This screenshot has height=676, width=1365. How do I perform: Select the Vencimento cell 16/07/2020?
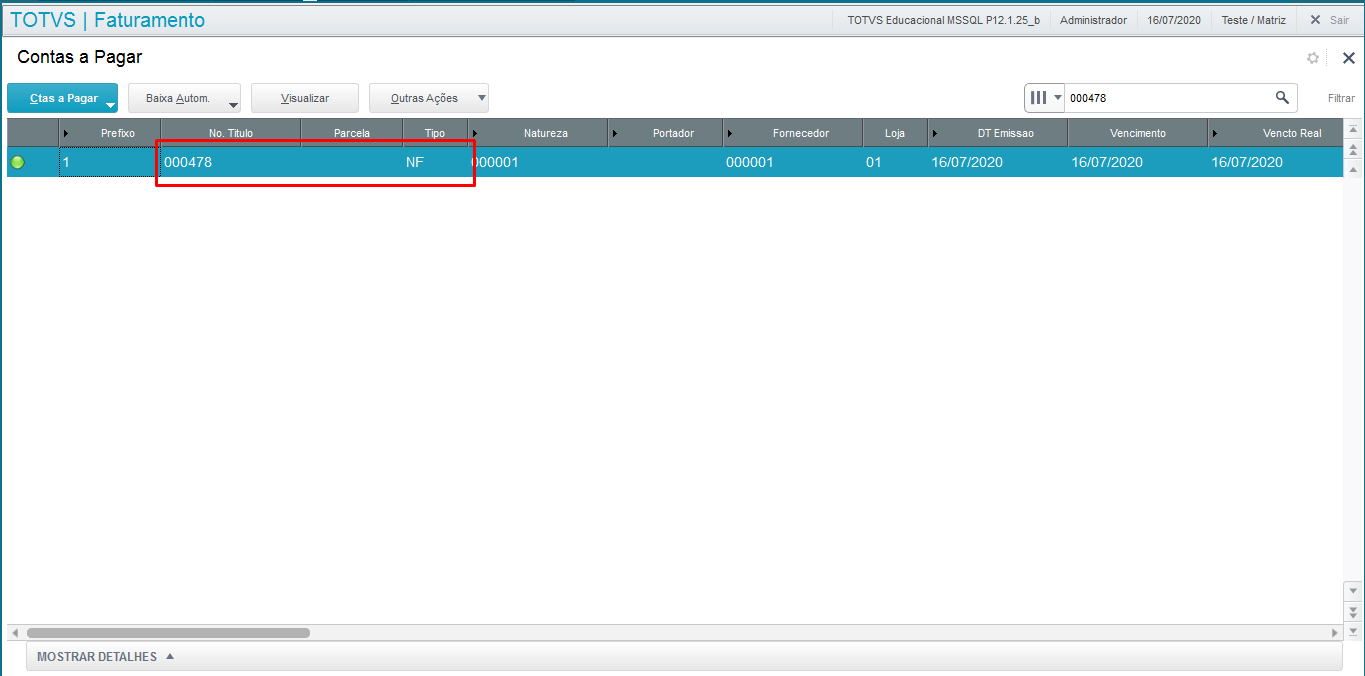pyautogui.click(x=1138, y=162)
